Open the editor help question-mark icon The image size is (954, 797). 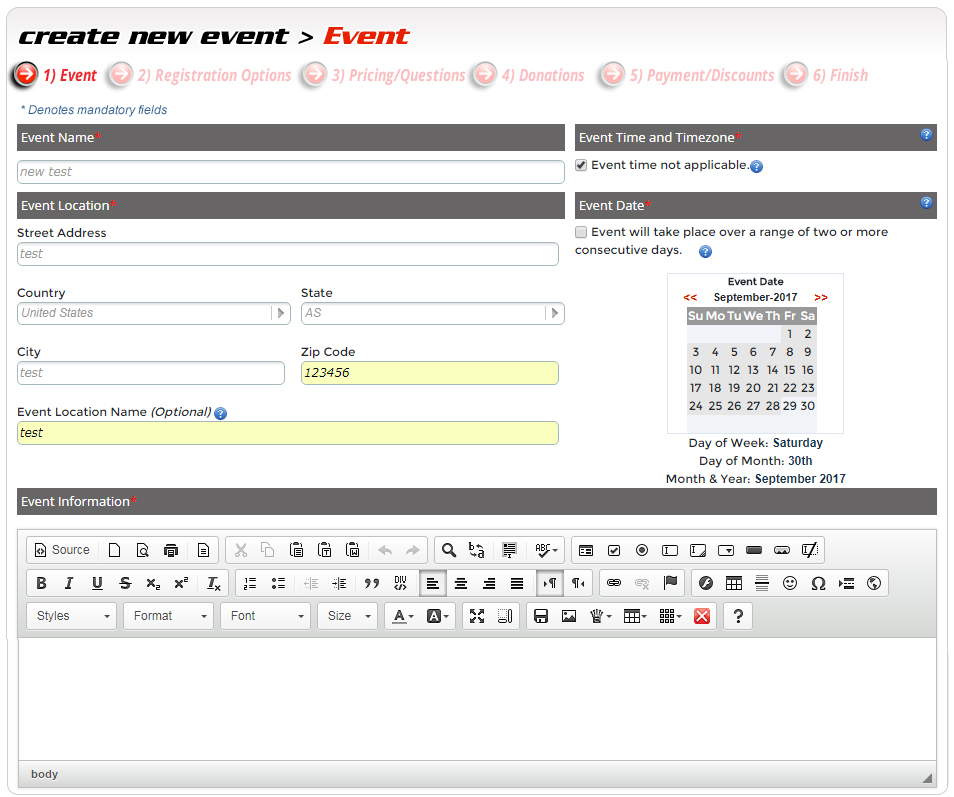pos(738,616)
